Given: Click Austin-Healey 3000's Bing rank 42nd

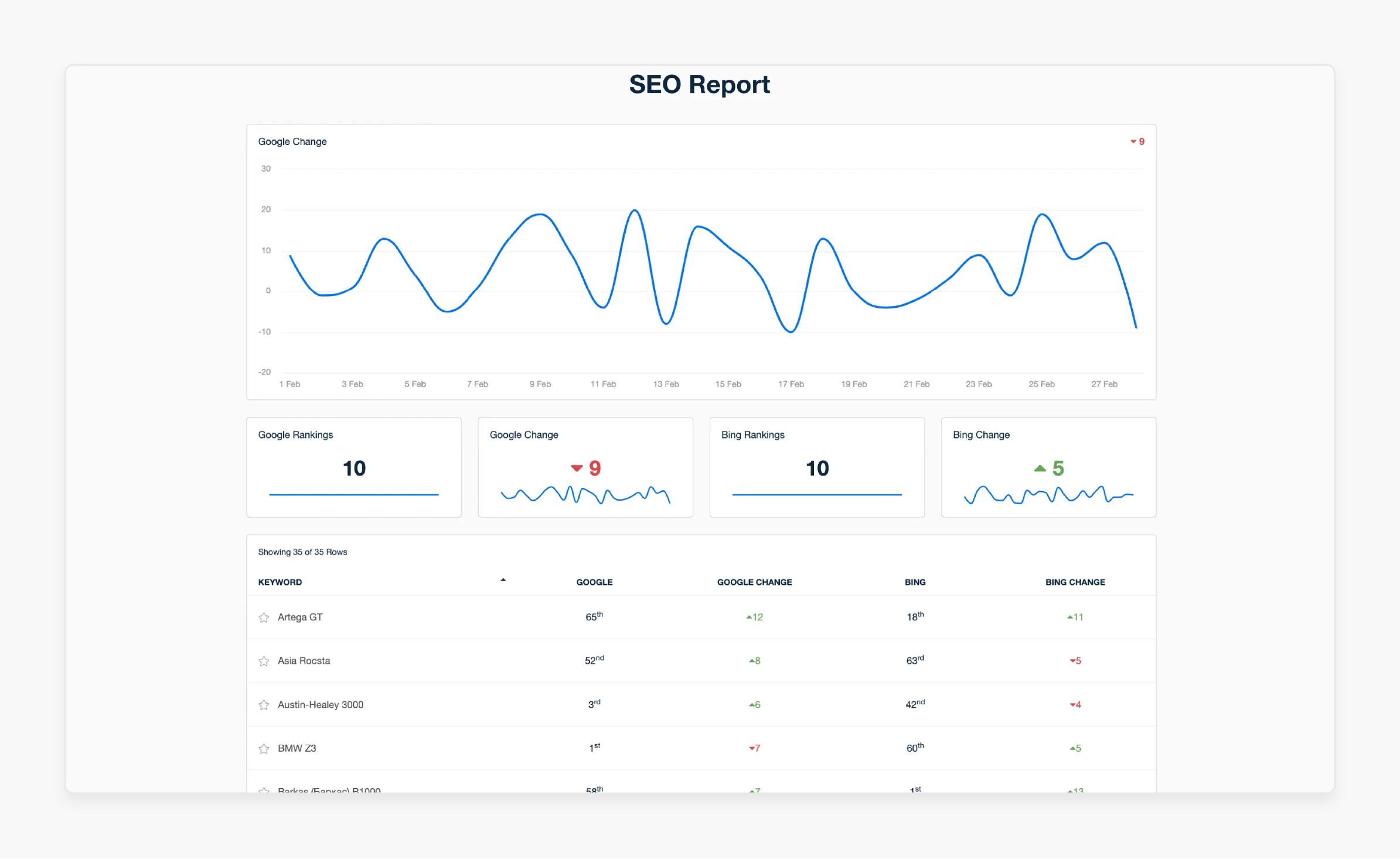Looking at the screenshot, I should coord(915,704).
